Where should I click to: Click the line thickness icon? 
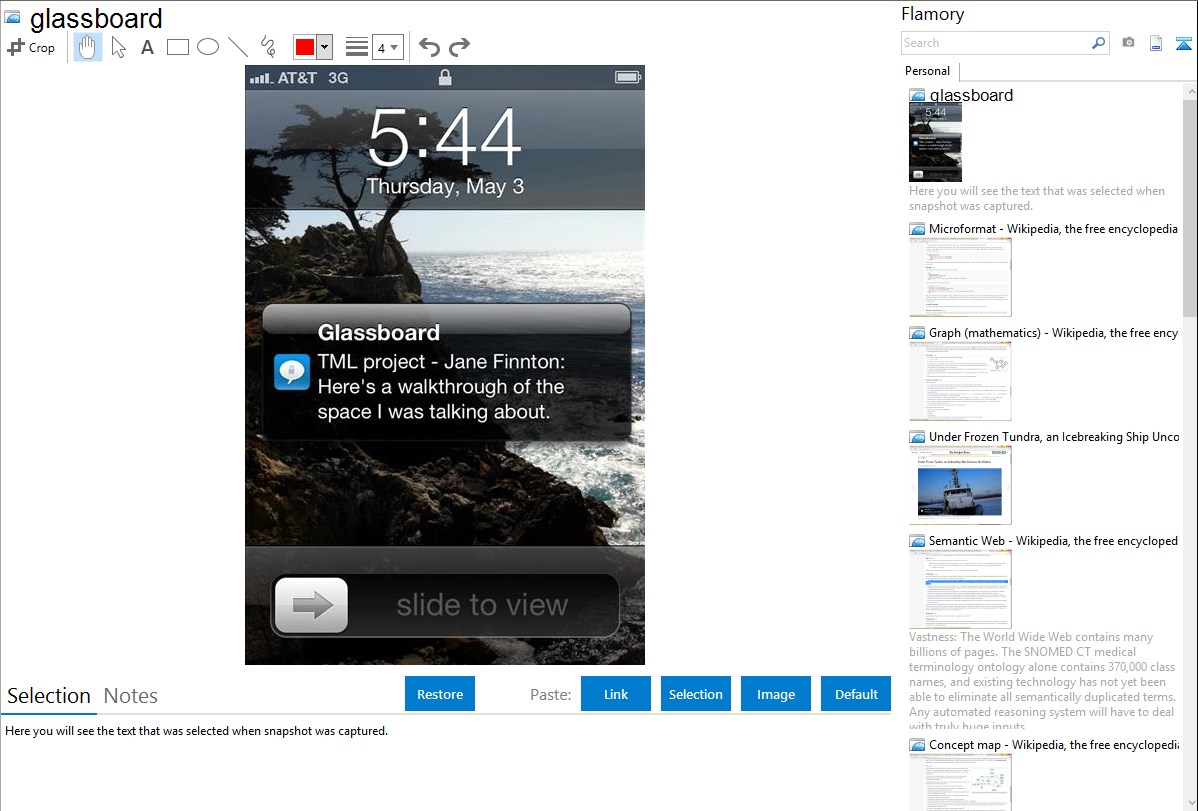pyautogui.click(x=357, y=47)
